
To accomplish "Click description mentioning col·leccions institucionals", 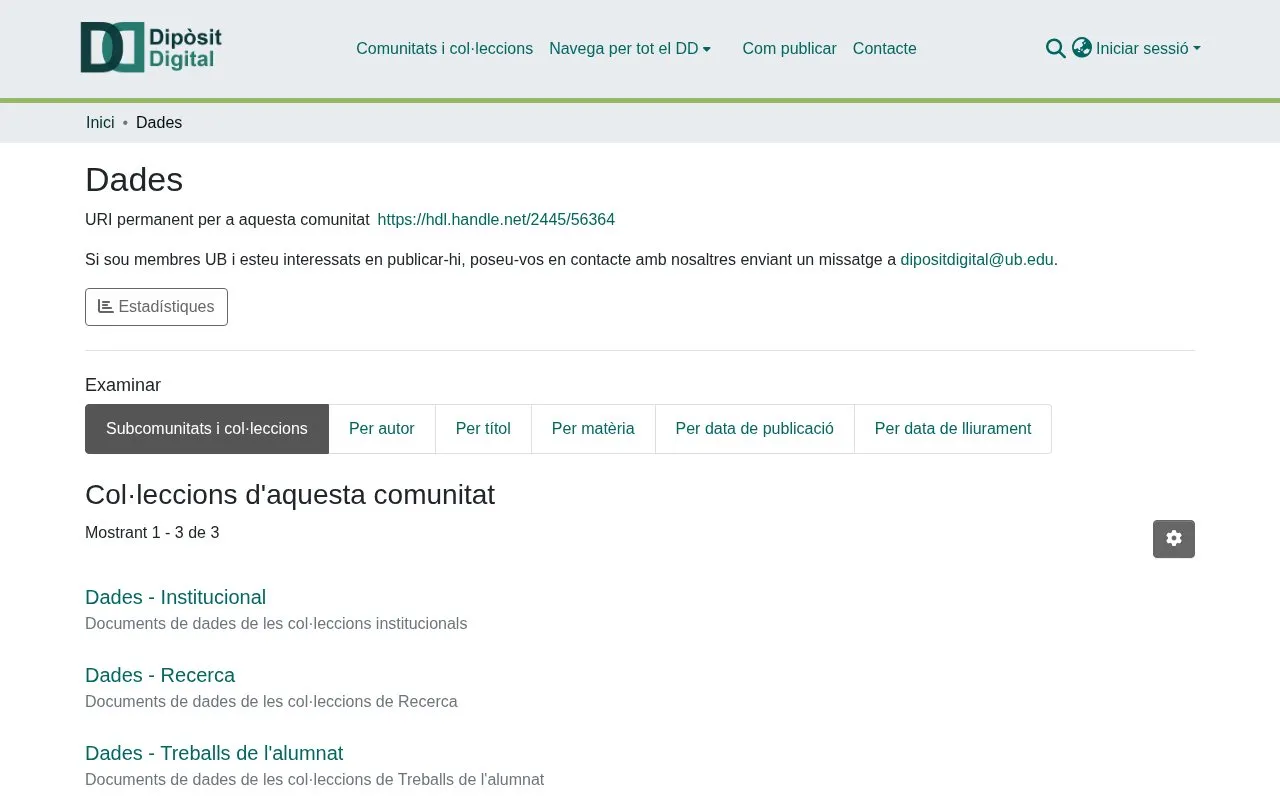I will [276, 624].
